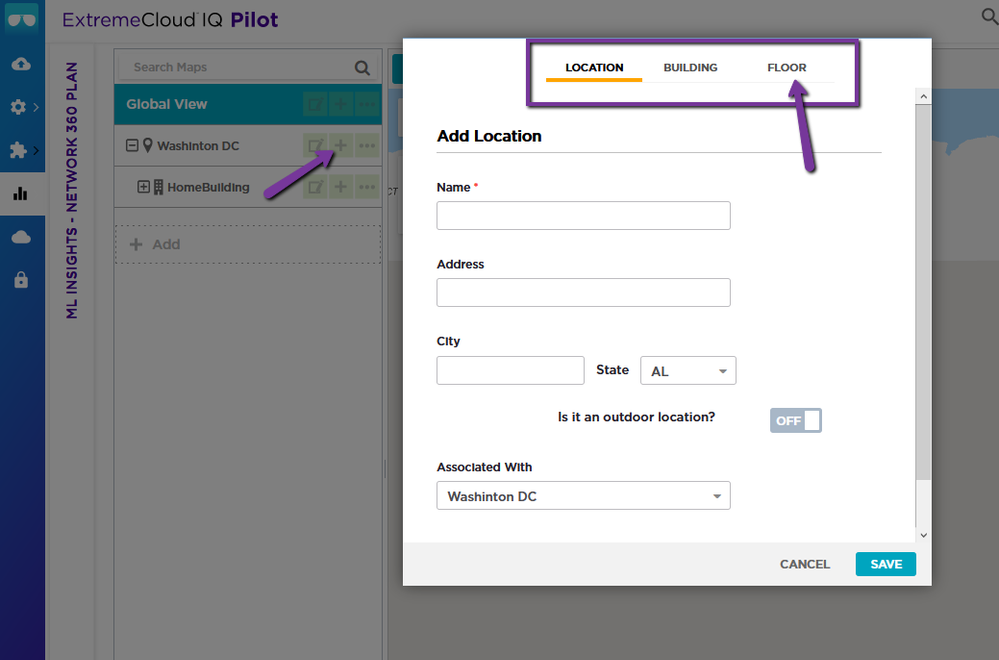Open more options for Global View
Screen dimensions: 999x660
(x=367, y=104)
